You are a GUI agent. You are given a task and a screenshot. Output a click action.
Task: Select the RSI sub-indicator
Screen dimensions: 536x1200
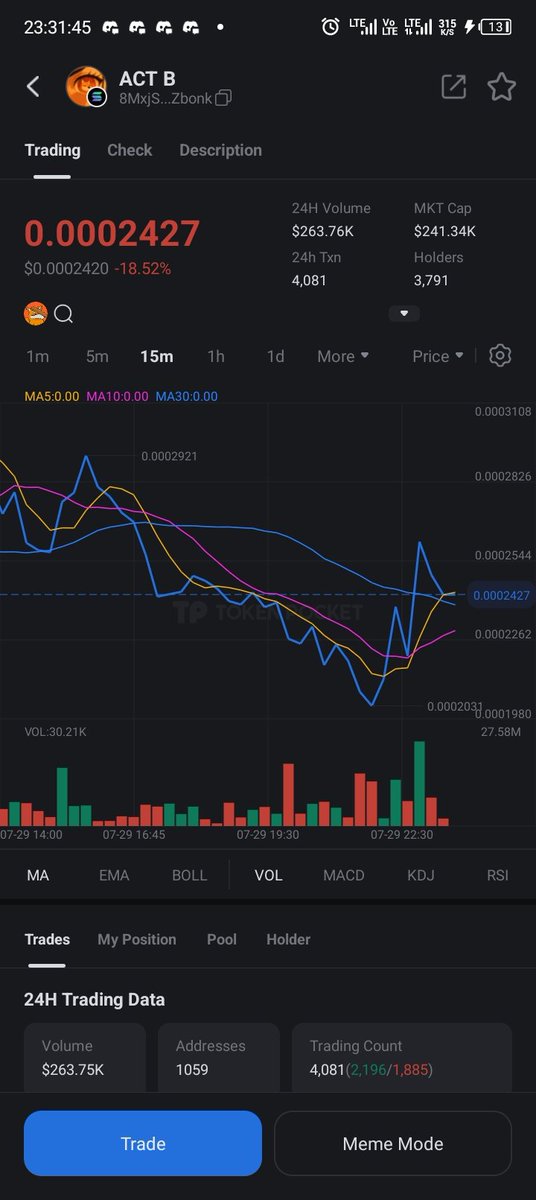pos(497,875)
